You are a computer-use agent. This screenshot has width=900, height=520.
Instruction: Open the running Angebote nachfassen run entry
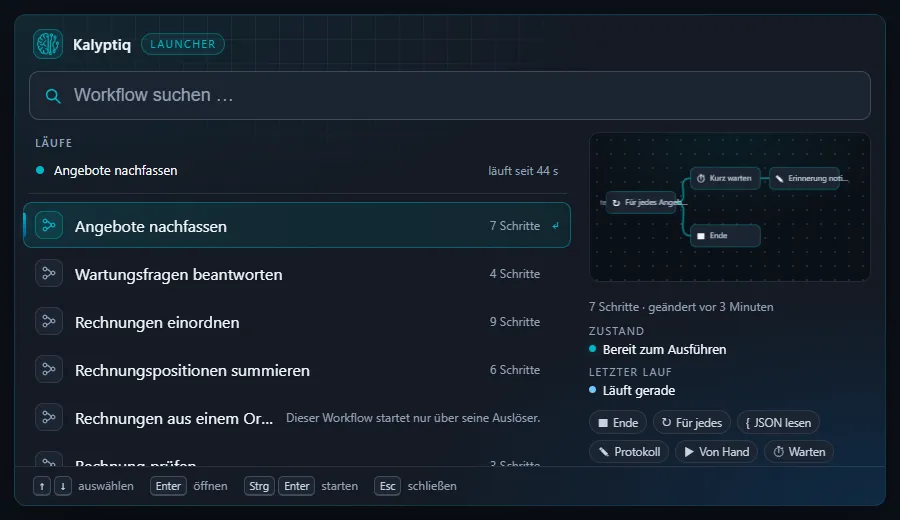click(x=297, y=170)
